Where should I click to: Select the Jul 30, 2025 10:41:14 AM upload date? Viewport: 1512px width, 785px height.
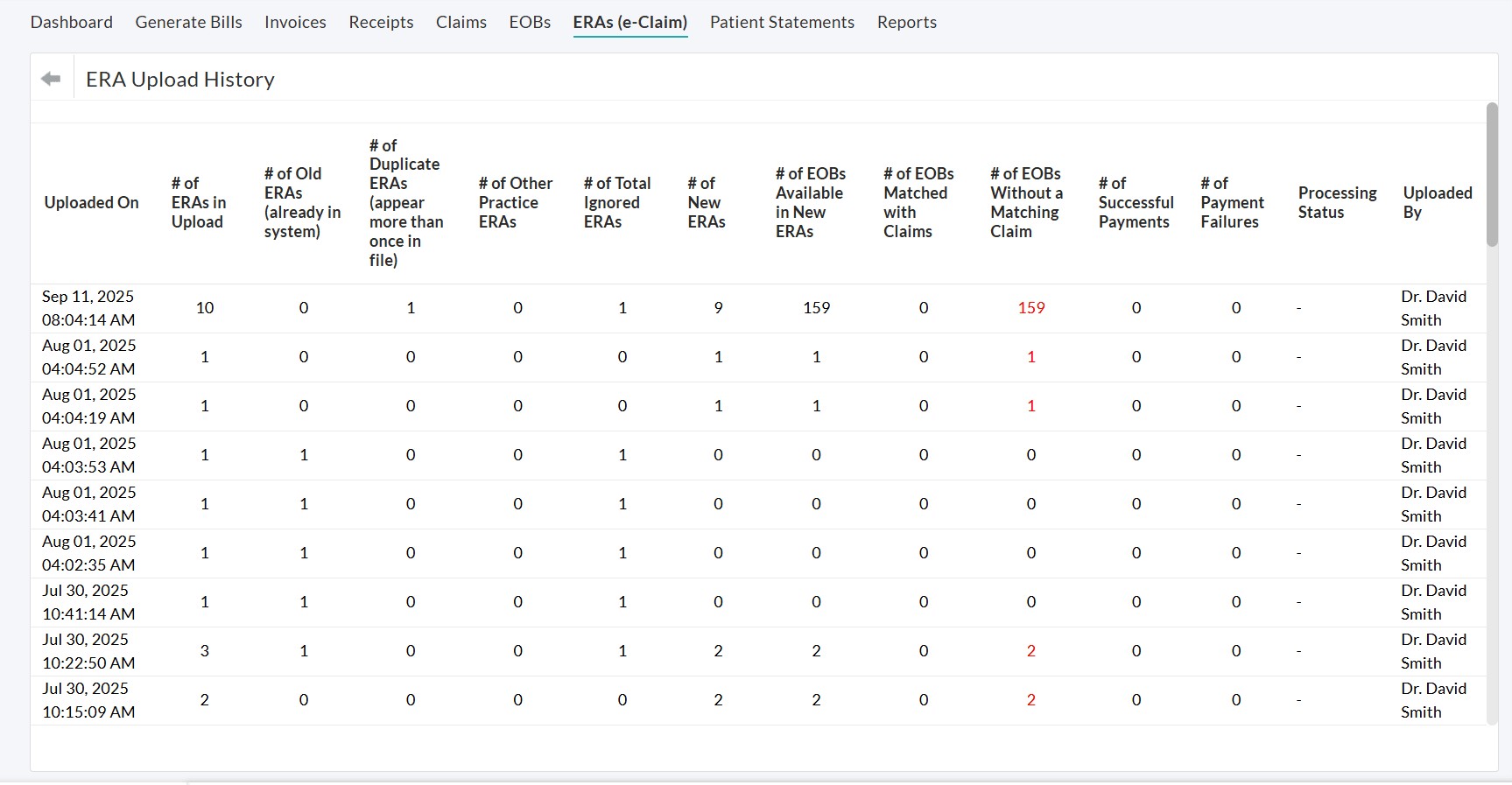click(88, 602)
